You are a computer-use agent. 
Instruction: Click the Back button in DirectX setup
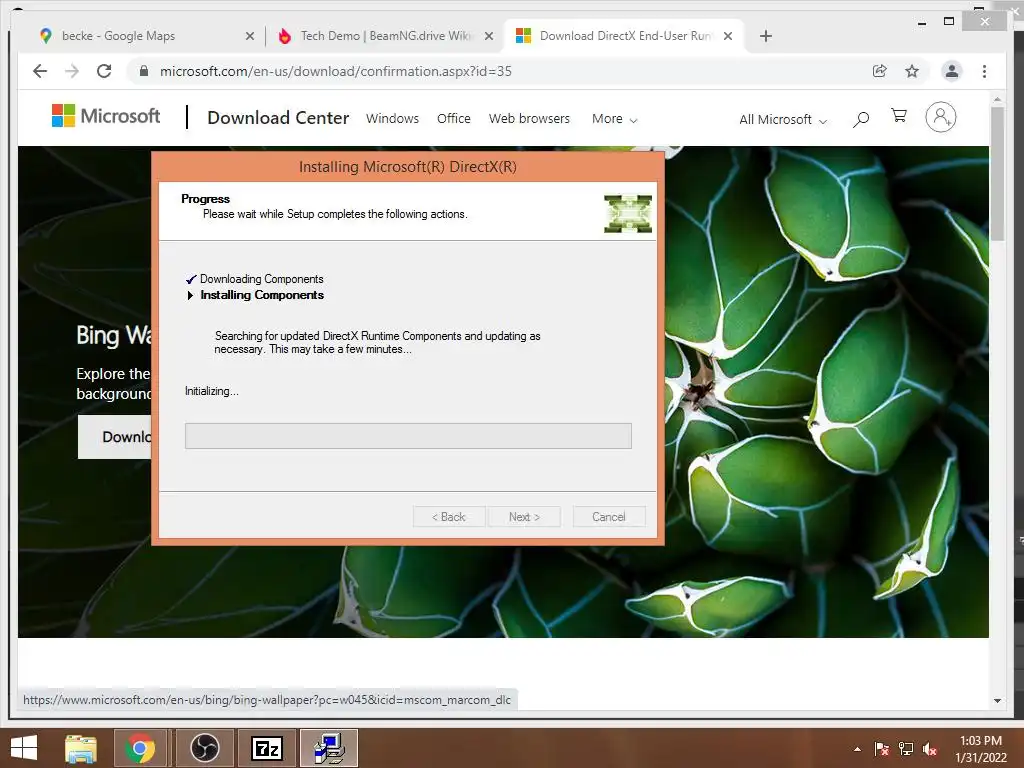pyautogui.click(x=449, y=517)
